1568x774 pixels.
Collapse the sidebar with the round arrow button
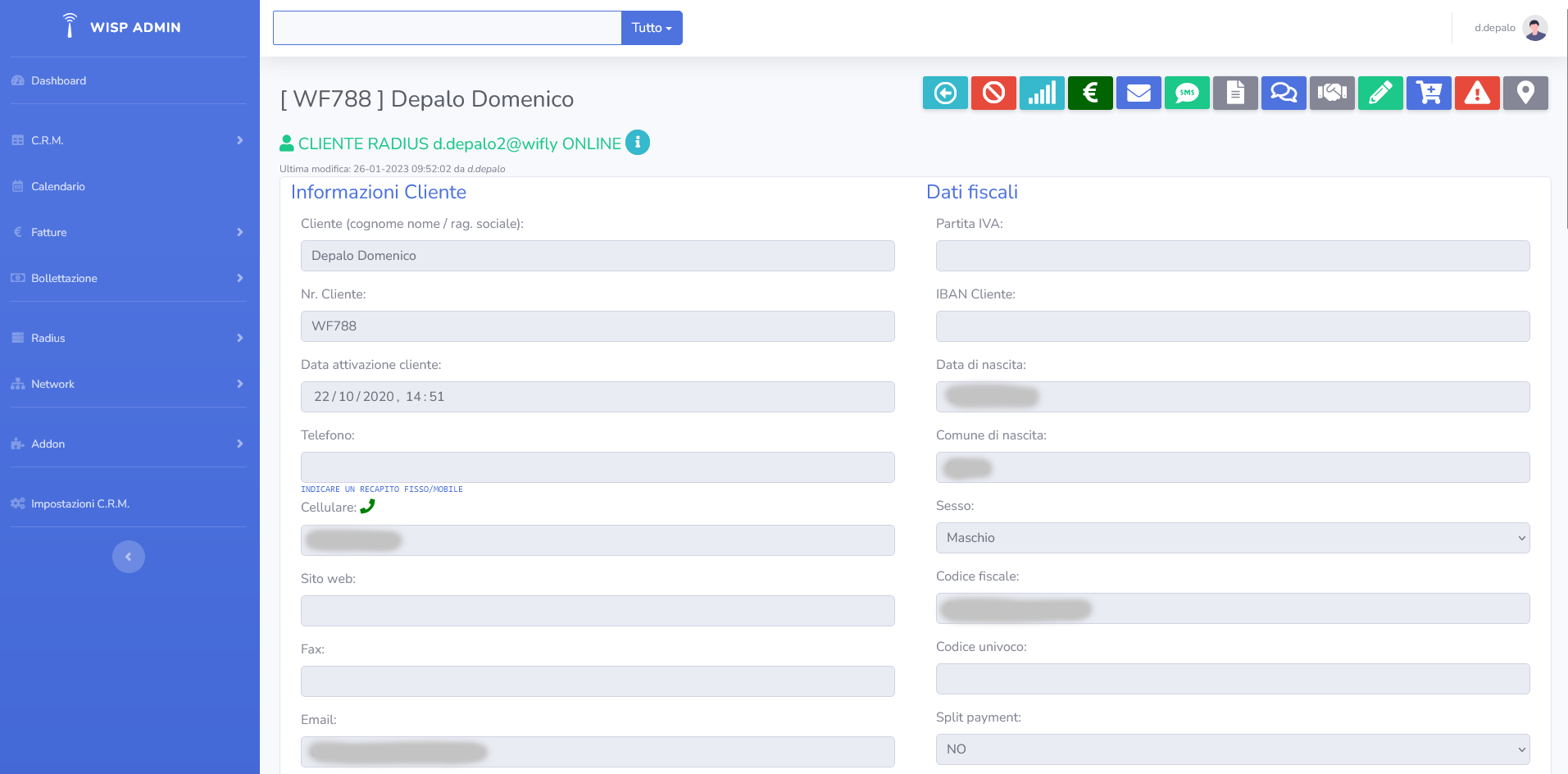tap(129, 557)
